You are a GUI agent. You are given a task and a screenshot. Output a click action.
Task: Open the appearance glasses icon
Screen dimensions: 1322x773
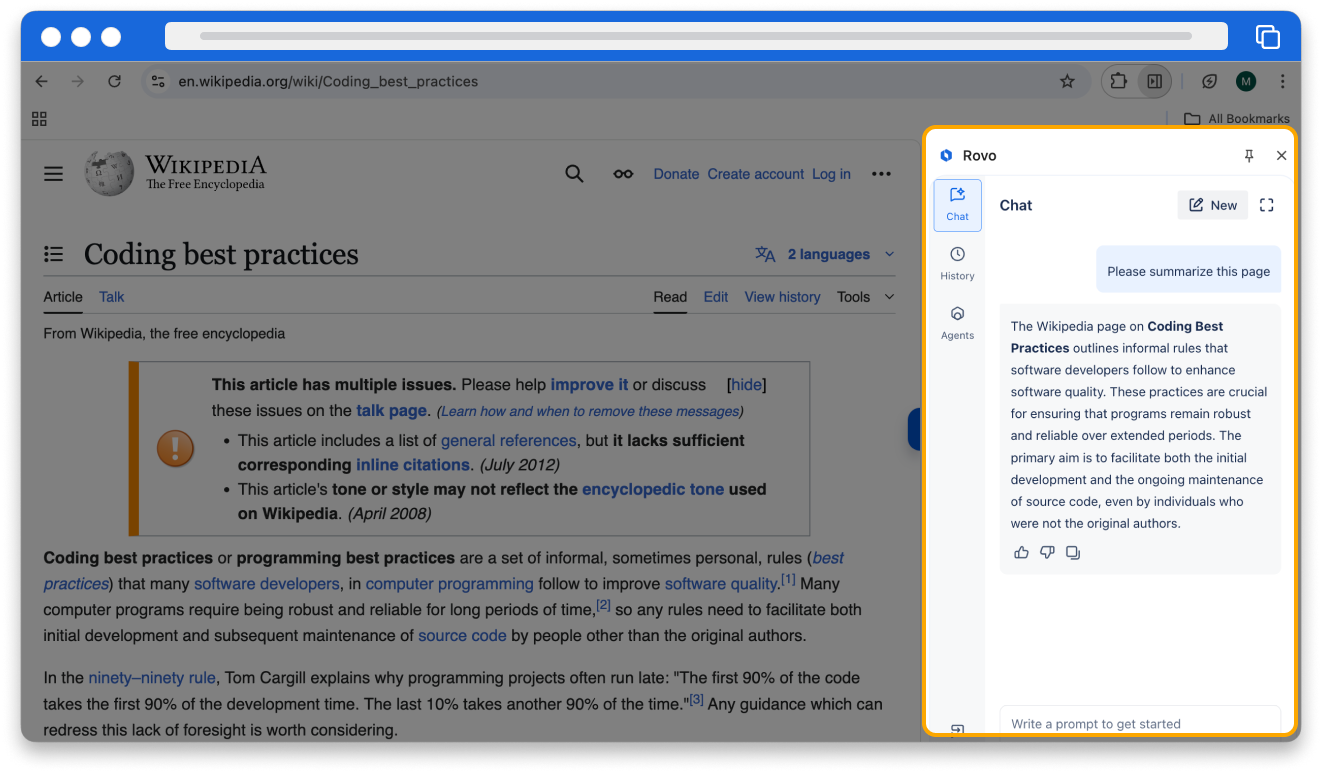pyautogui.click(x=623, y=174)
